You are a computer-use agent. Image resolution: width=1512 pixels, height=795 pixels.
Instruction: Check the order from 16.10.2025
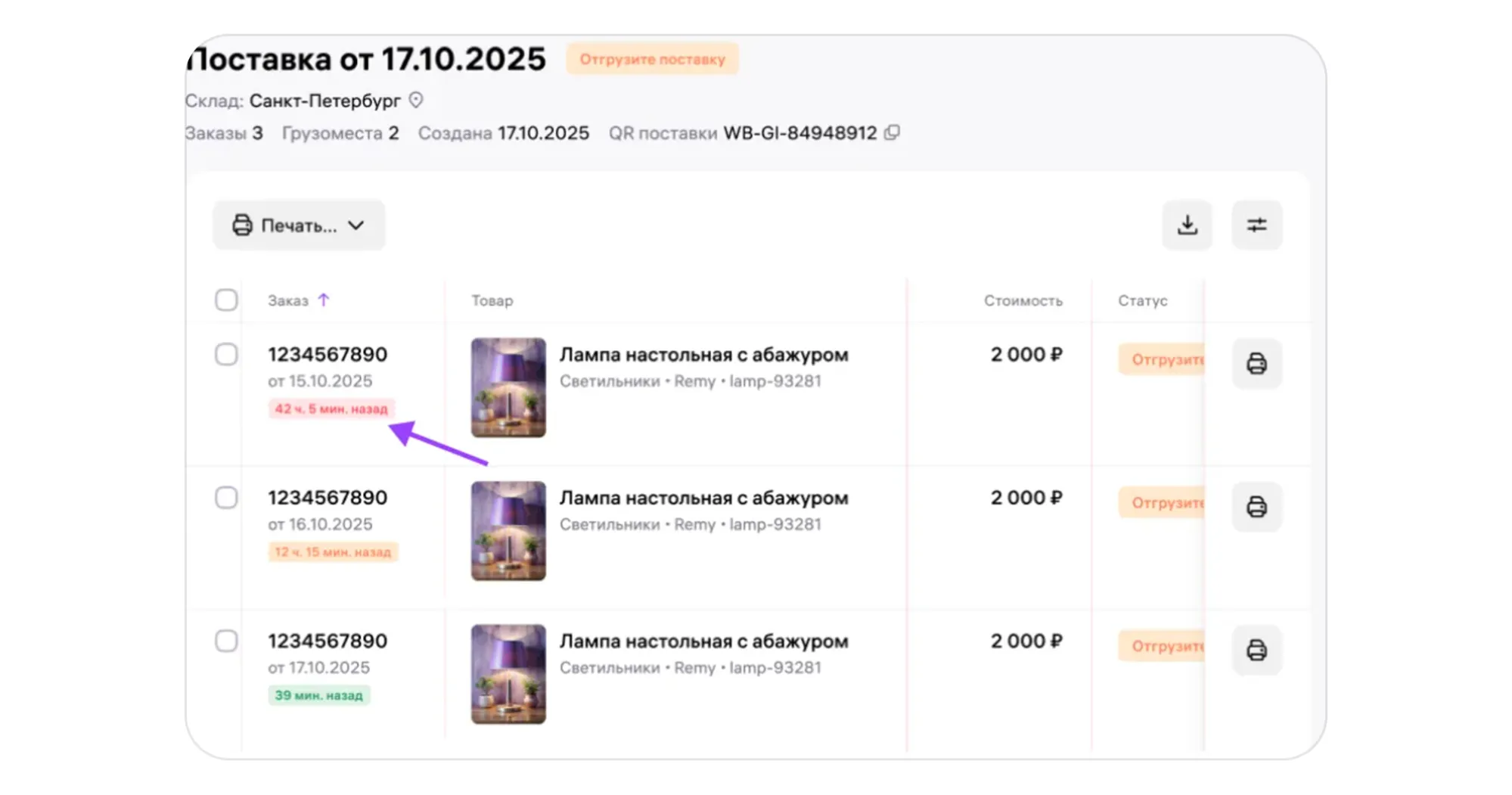click(226, 498)
